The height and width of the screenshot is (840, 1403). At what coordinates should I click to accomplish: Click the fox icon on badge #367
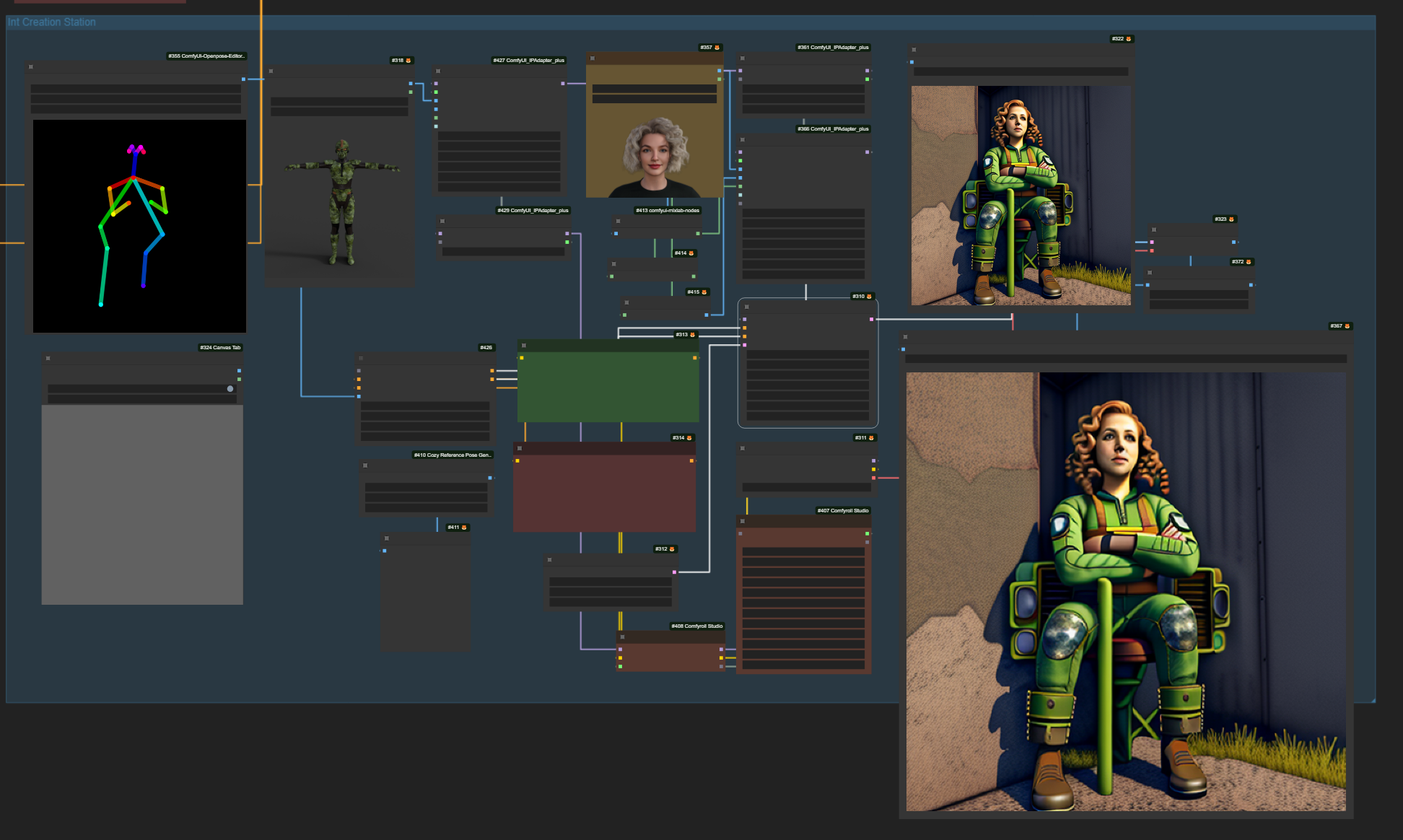(x=1347, y=326)
